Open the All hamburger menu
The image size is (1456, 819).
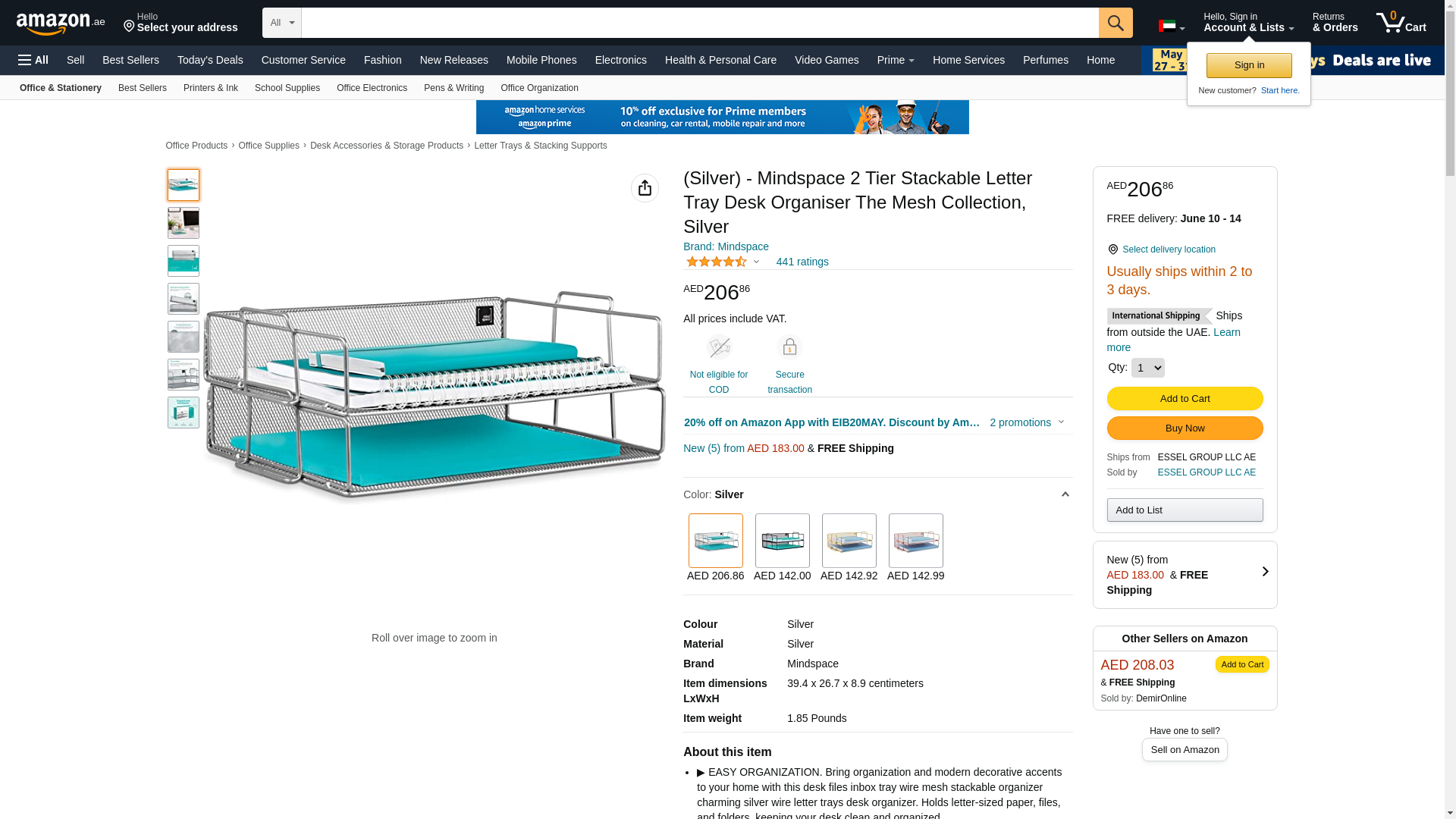point(33,60)
